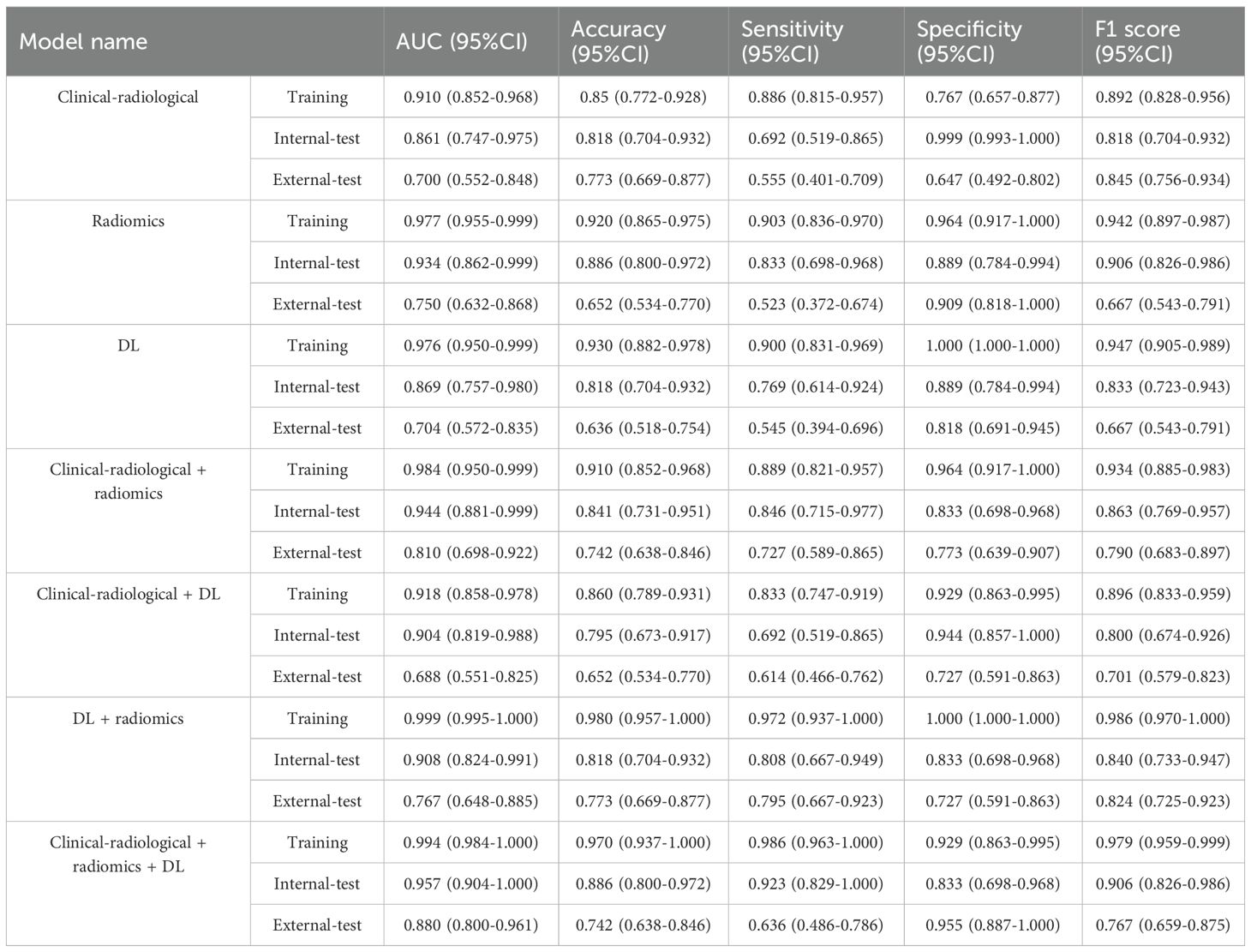Click the Sensitivity (95%CI) column header
The height and width of the screenshot is (952, 1251).
792,41
